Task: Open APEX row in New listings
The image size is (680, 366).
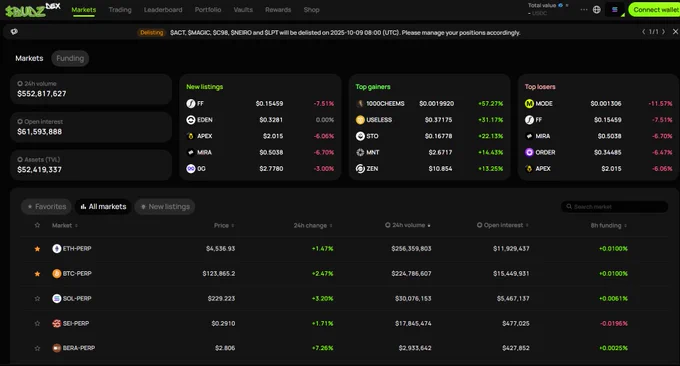Action: coord(260,136)
